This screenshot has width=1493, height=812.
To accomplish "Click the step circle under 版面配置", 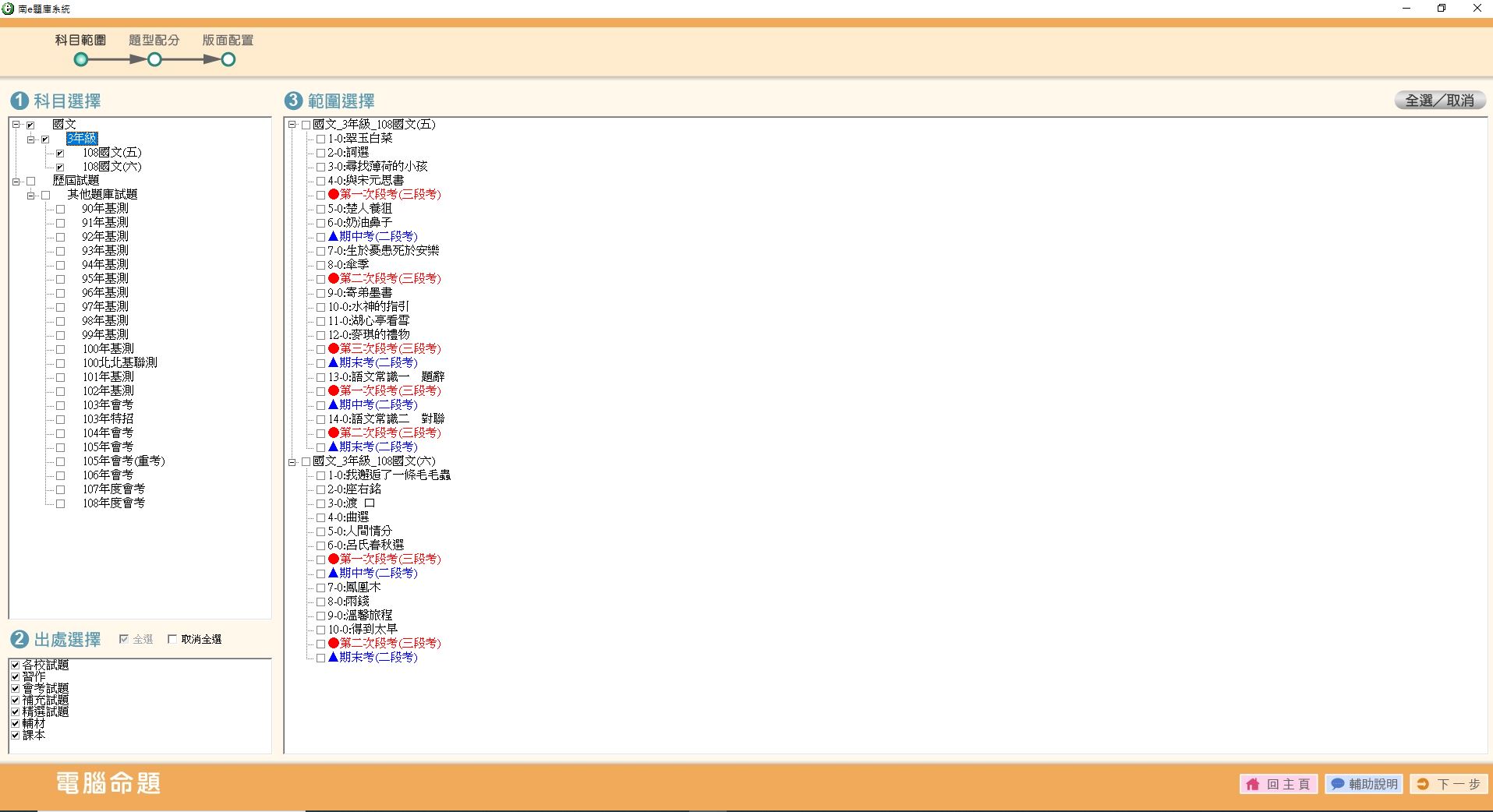I will pyautogui.click(x=228, y=60).
